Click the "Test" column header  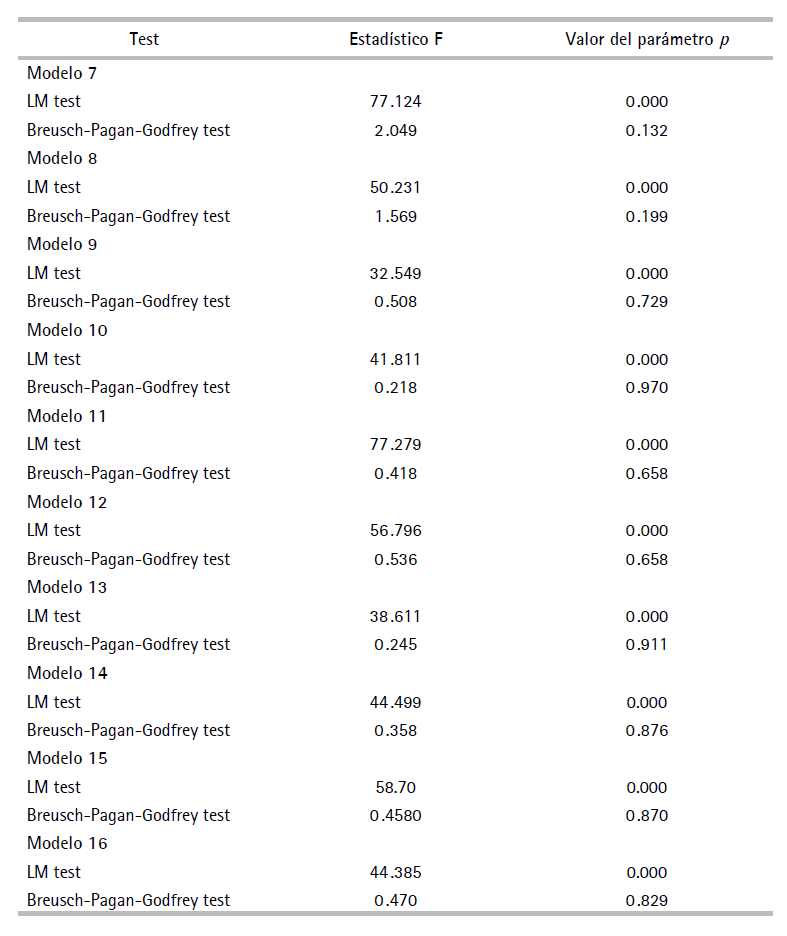point(144,39)
